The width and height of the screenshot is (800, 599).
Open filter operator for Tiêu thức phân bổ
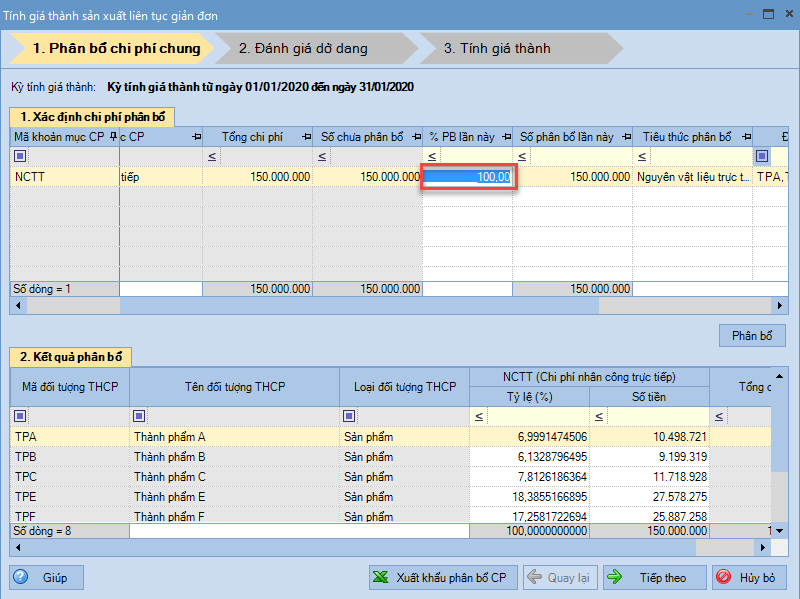[642, 157]
